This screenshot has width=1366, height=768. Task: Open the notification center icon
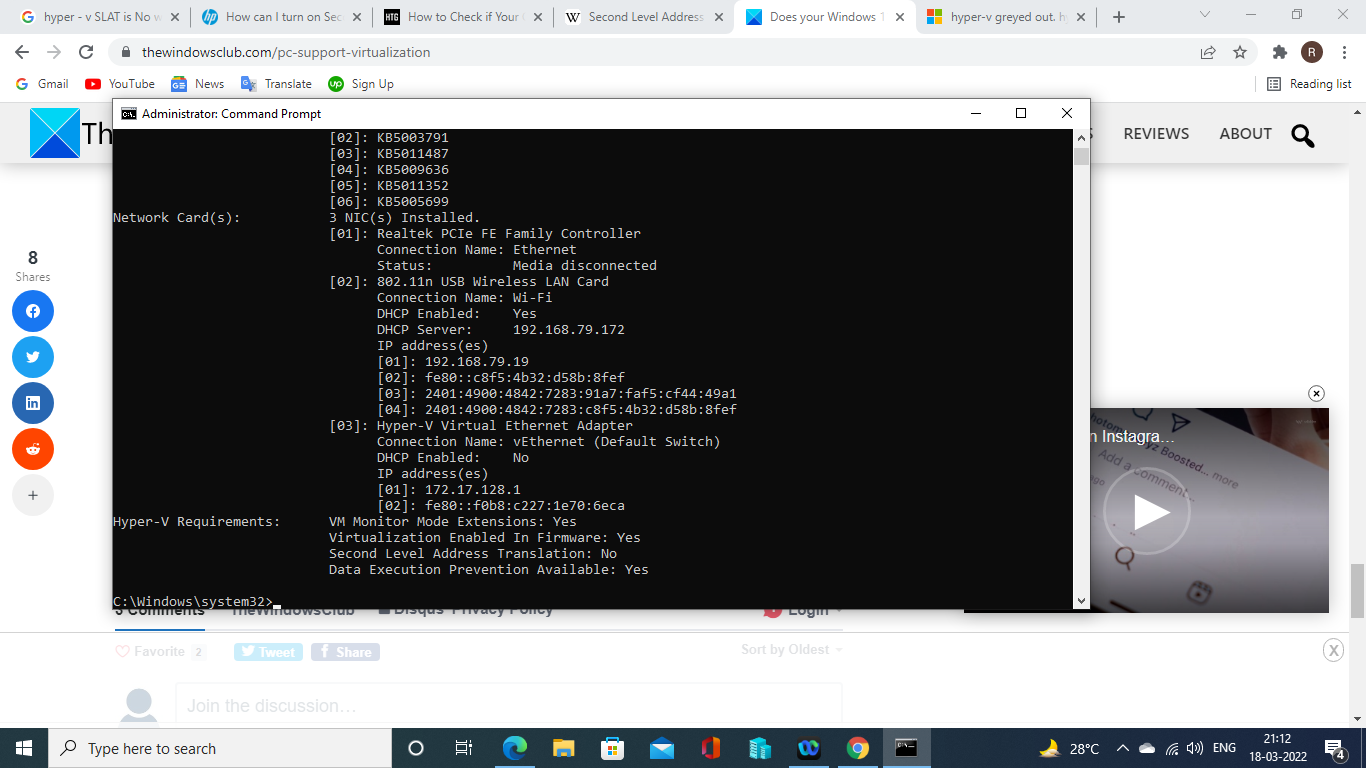coord(1334,748)
